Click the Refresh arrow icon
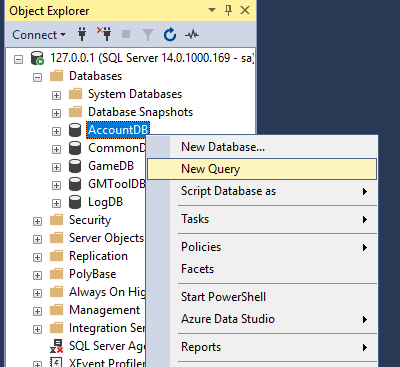Screen dimensions: 400x367 pos(170,34)
